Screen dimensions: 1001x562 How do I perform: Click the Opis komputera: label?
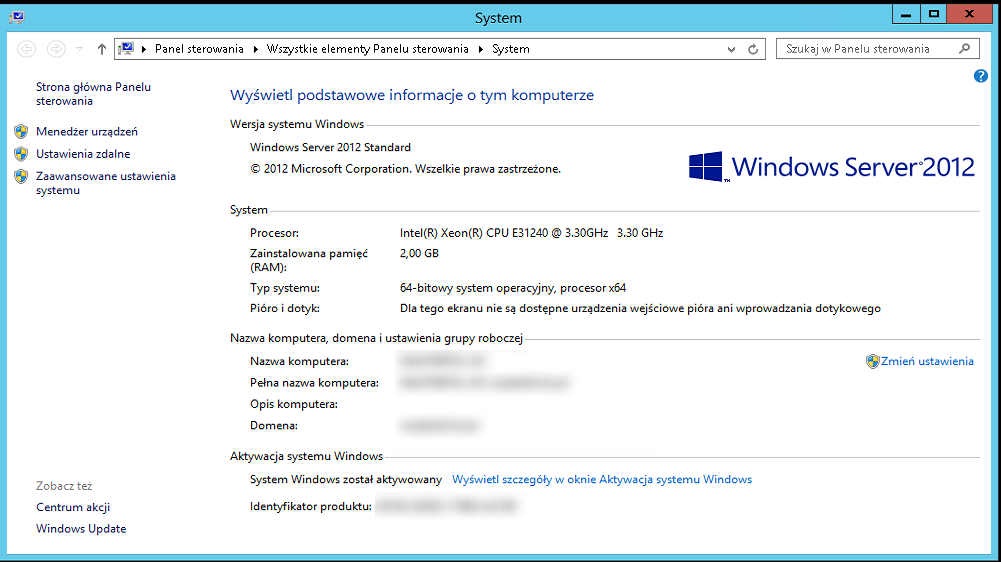[294, 404]
